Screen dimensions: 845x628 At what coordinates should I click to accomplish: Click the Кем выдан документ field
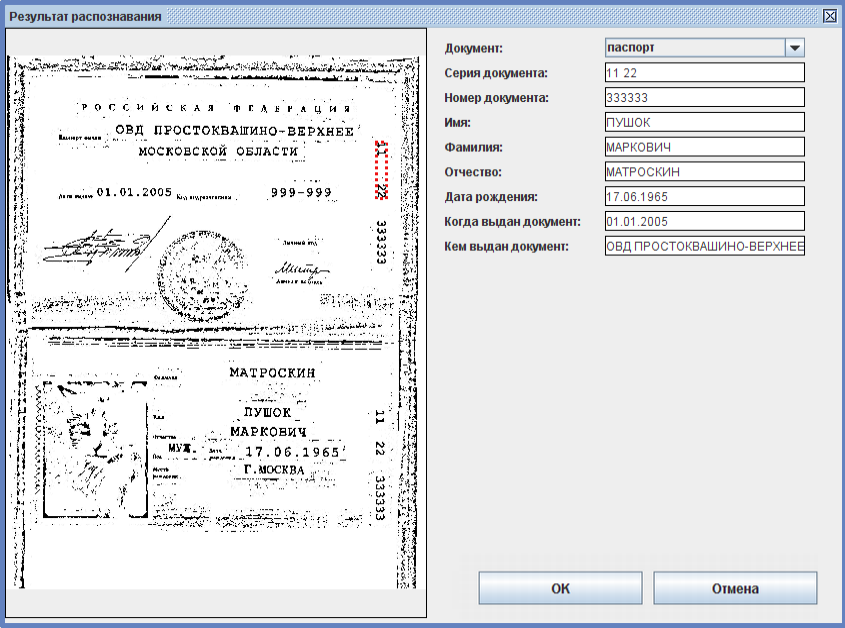704,246
